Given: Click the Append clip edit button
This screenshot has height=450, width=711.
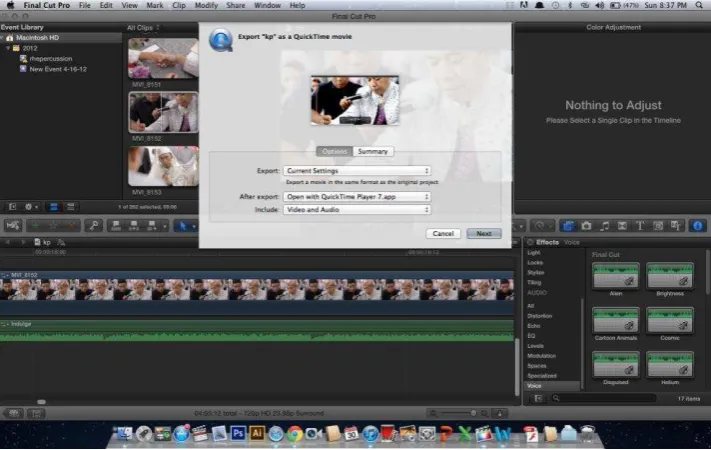Looking at the screenshot, I should tap(152, 225).
